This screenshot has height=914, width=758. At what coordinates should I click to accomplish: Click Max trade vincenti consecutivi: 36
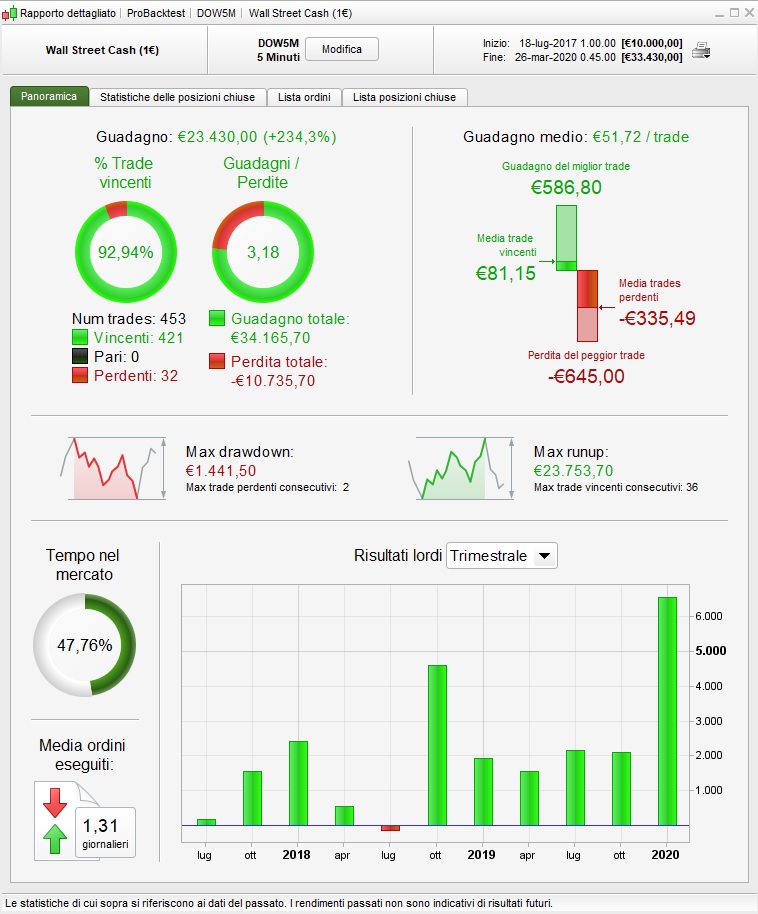[x=616, y=487]
